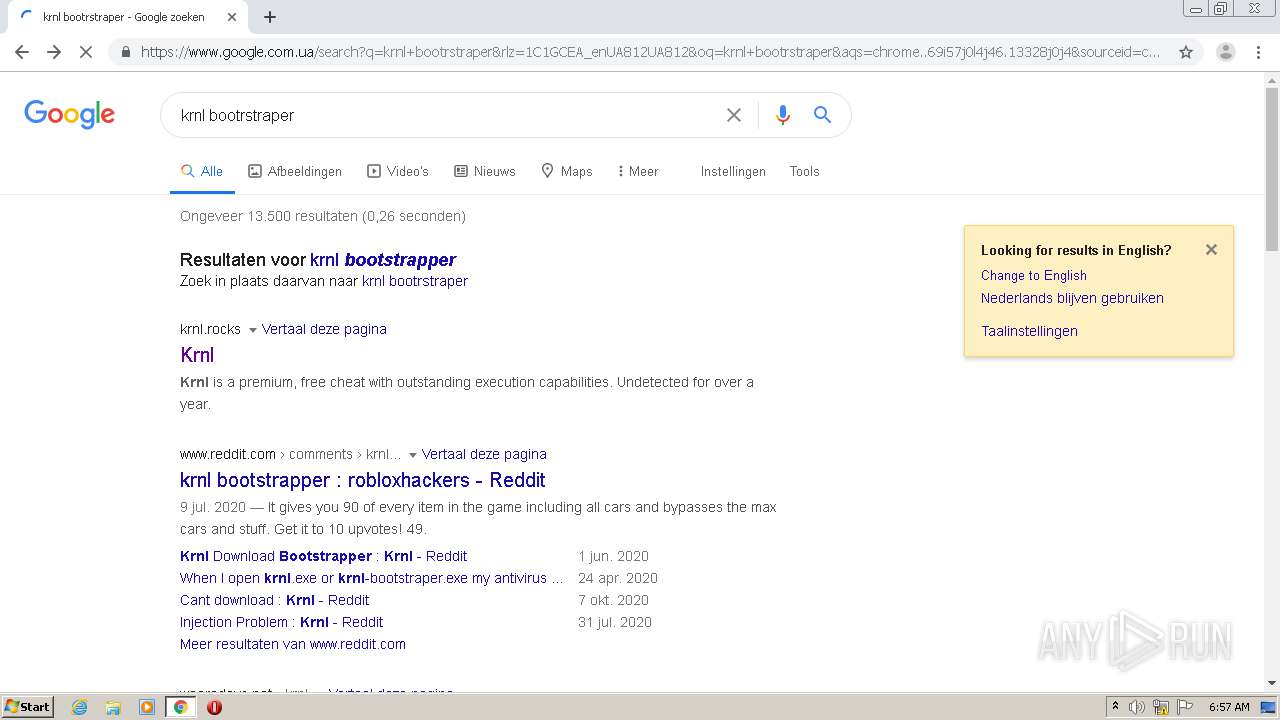Click the site lock icon

pos(126,52)
